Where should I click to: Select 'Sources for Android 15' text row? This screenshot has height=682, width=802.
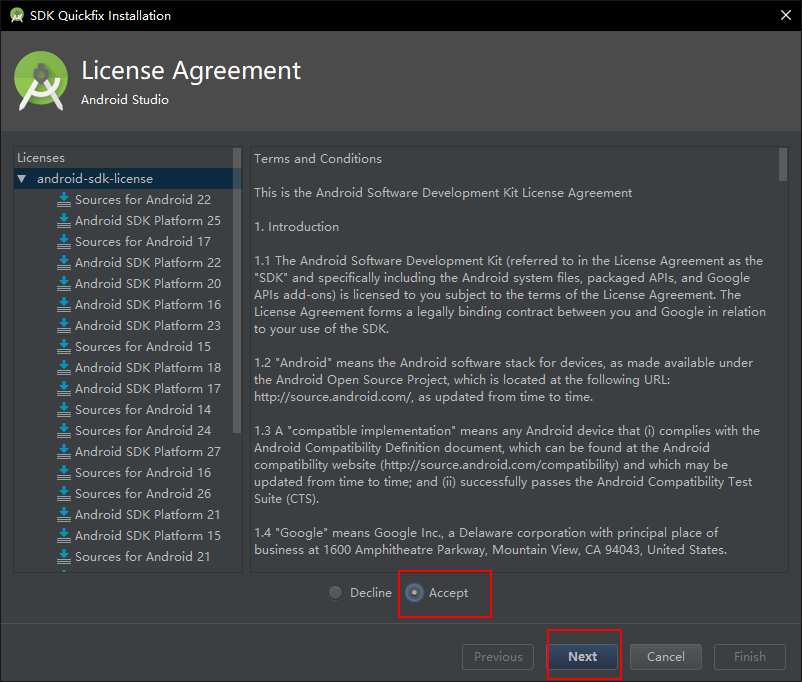pyautogui.click(x=143, y=346)
